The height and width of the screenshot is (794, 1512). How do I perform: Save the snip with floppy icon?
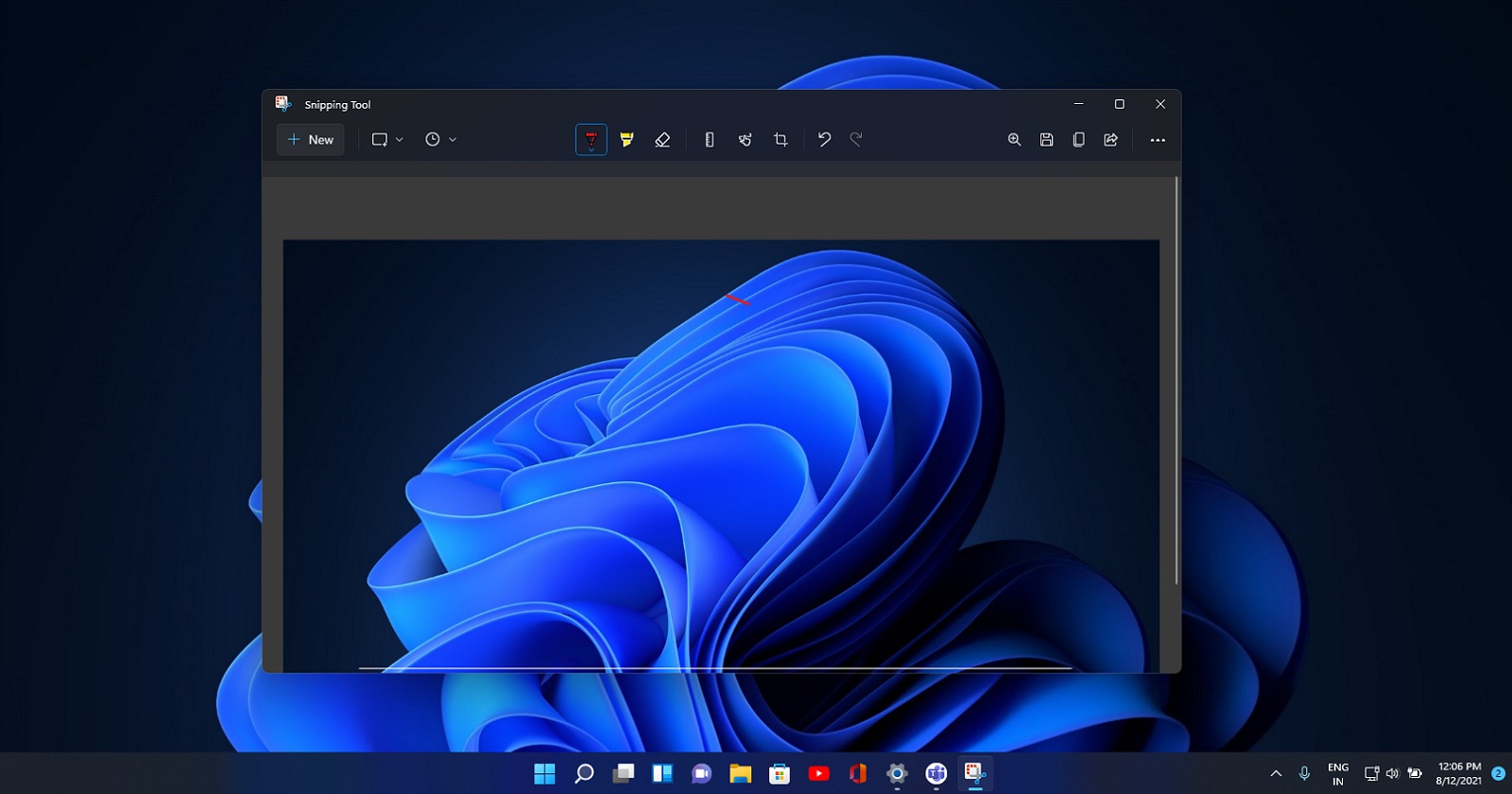coord(1047,140)
